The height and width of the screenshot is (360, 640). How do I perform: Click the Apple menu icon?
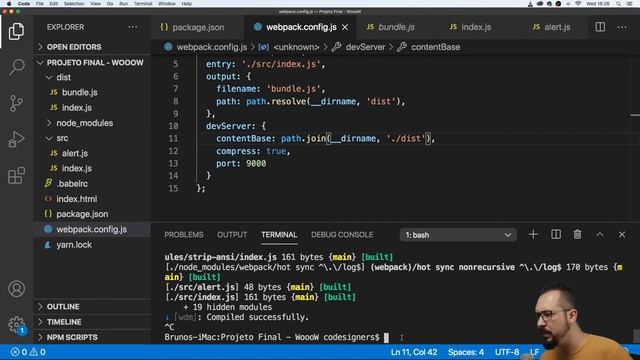point(9,4)
